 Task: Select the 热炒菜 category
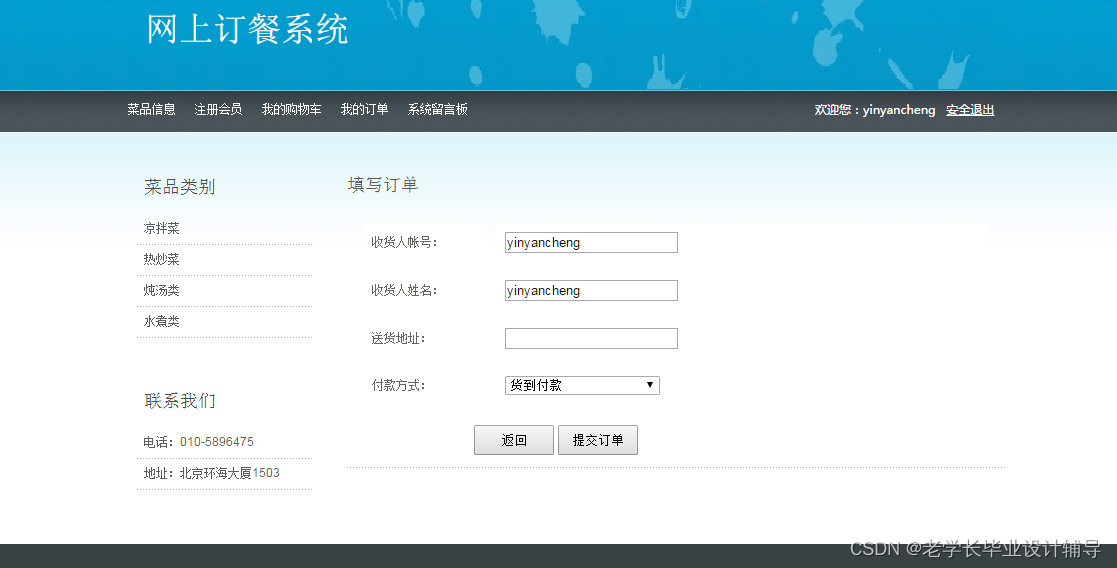point(162,259)
